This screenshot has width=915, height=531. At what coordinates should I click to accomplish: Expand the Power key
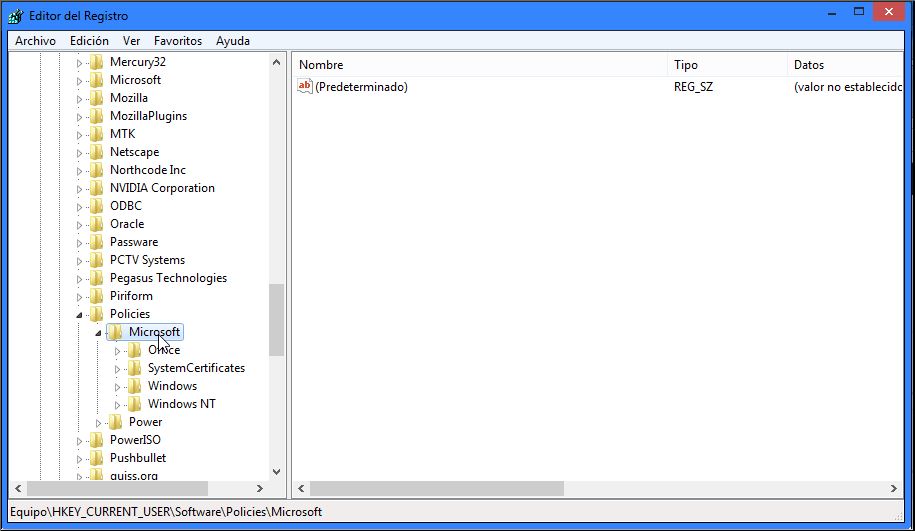pos(98,423)
